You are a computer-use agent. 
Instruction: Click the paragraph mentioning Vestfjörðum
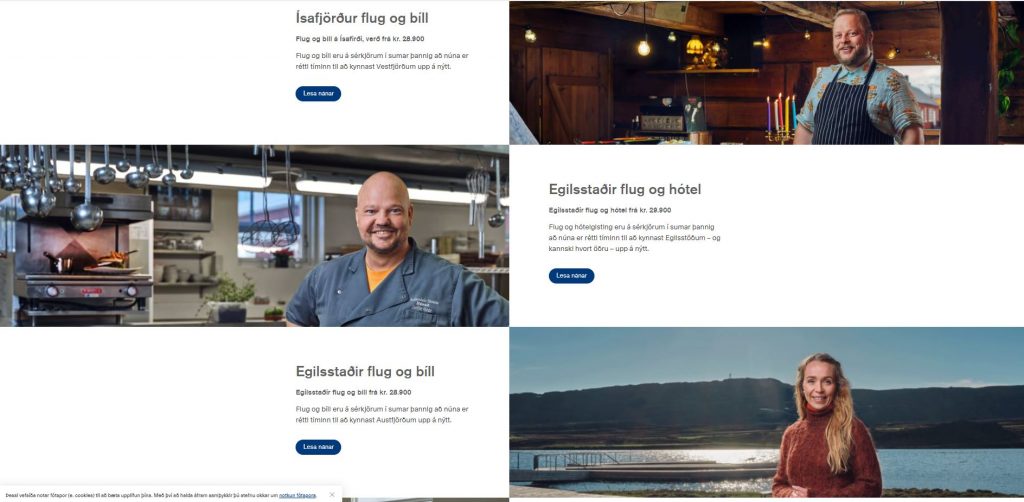tap(382, 61)
